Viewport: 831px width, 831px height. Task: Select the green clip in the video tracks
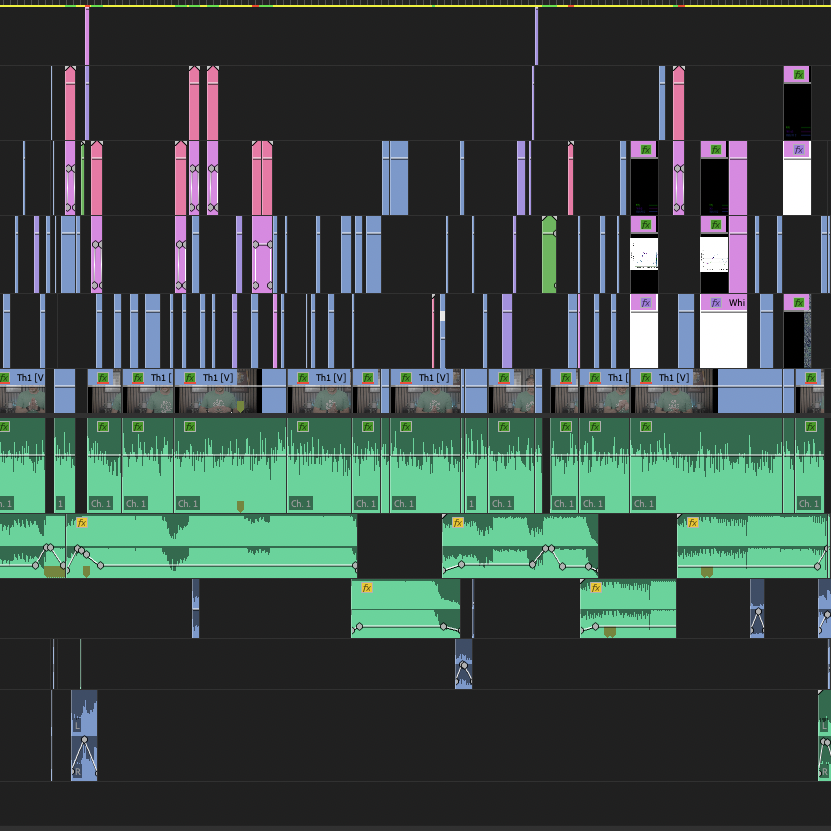pos(549,255)
